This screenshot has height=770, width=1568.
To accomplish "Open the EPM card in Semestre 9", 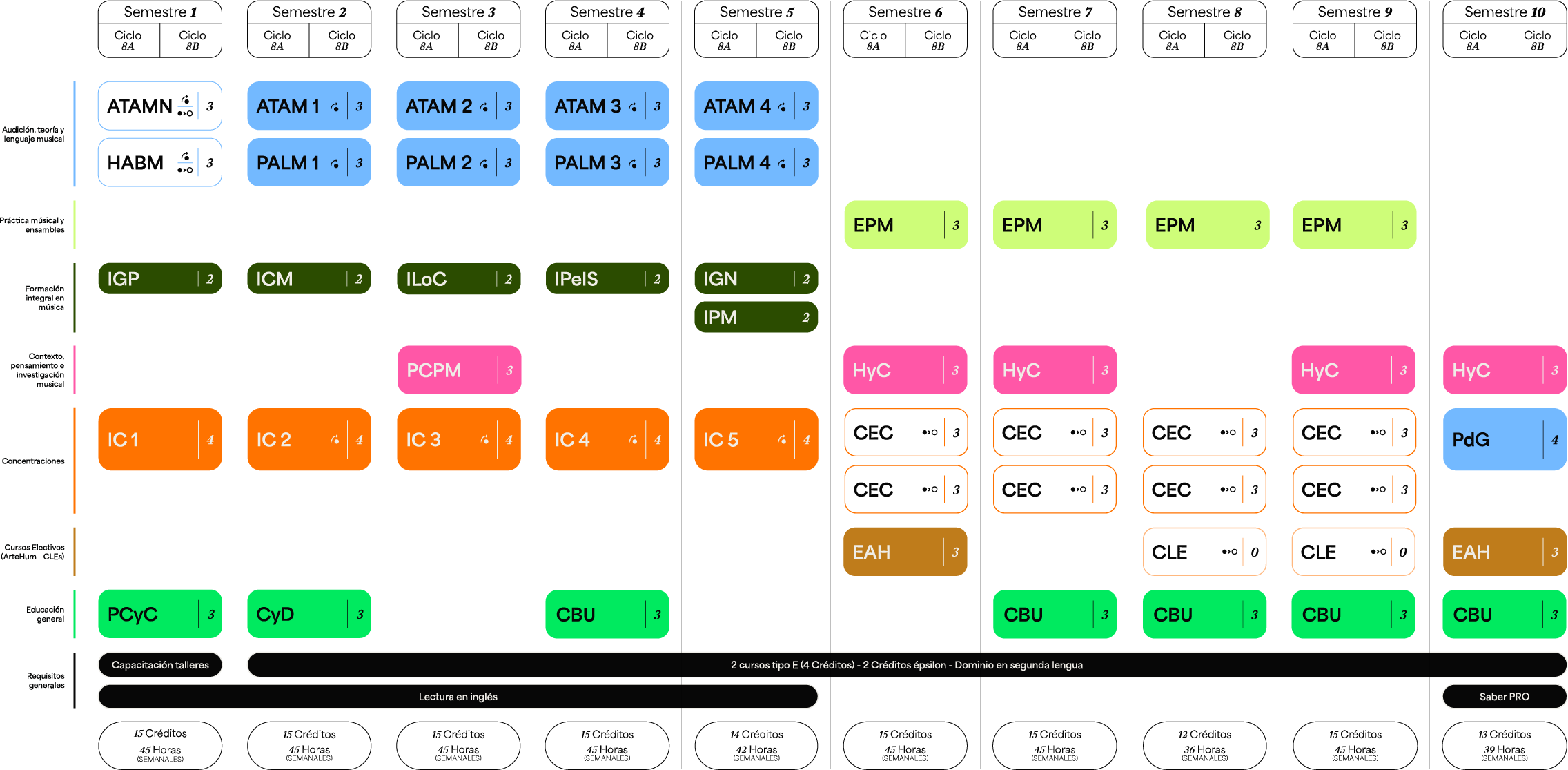I will [1354, 225].
